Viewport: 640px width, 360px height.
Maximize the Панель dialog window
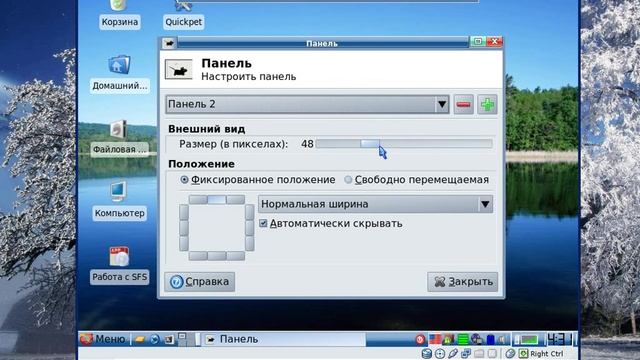coord(478,41)
